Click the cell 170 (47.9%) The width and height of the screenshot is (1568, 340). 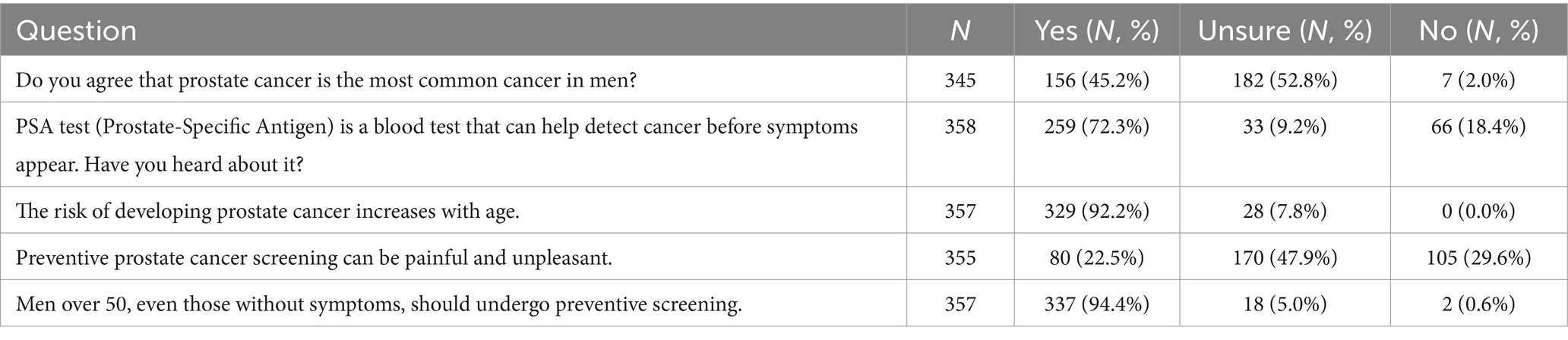click(1285, 258)
